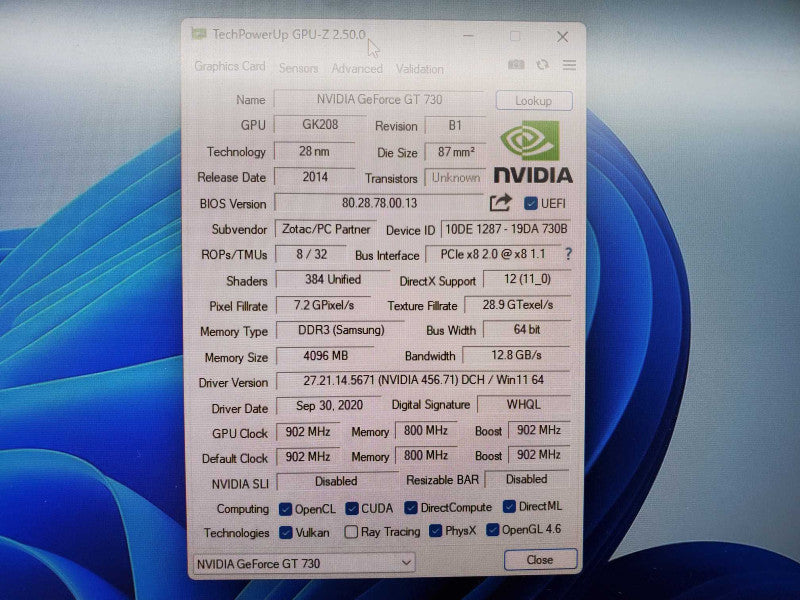Toggle the CUDA checkbox
The height and width of the screenshot is (600, 800).
pos(352,509)
